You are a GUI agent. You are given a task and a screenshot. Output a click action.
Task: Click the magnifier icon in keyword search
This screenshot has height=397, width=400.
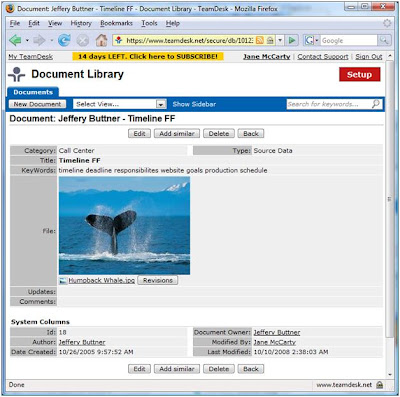(x=376, y=104)
